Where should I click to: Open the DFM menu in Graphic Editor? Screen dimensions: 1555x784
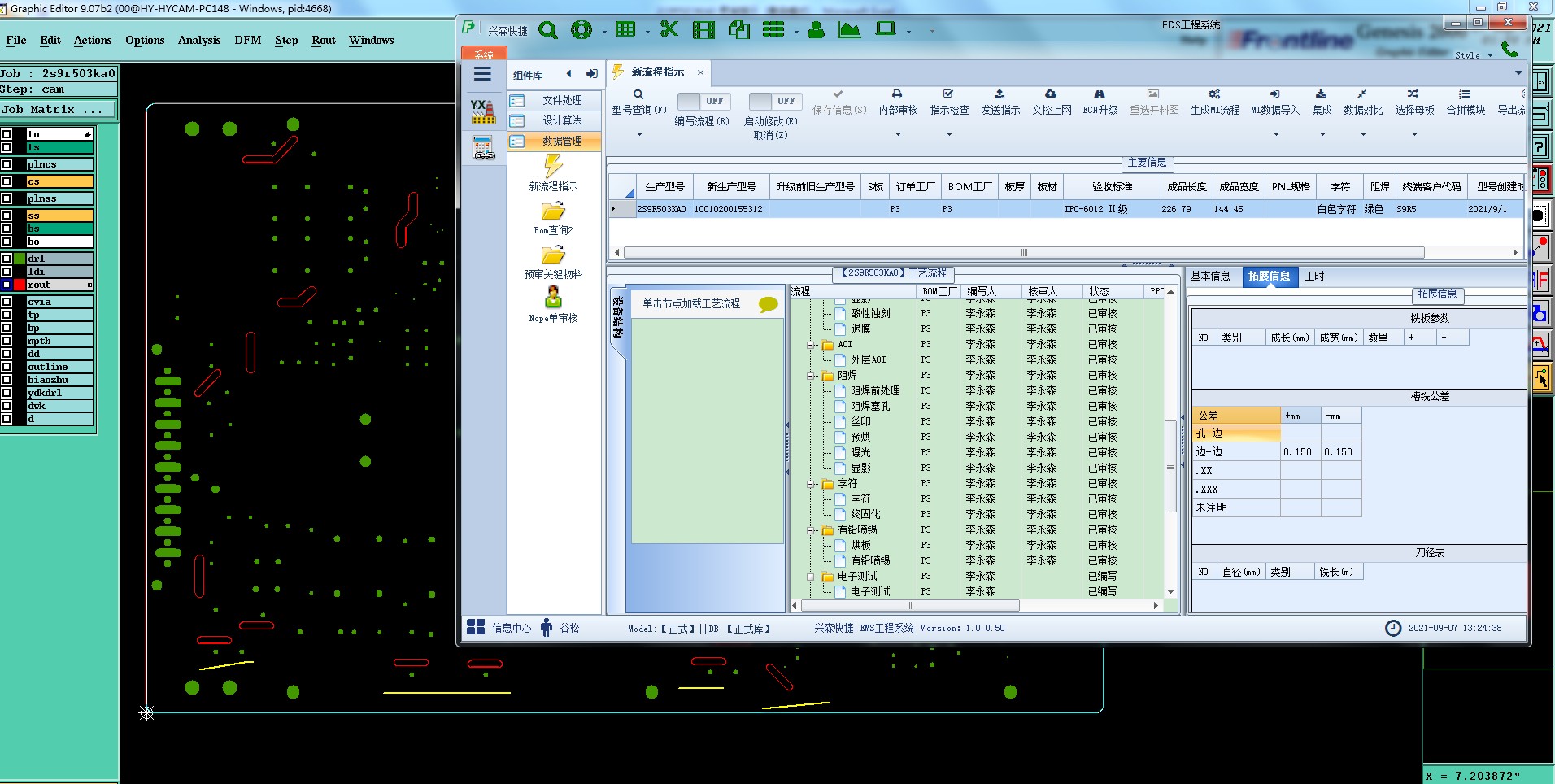(x=248, y=40)
